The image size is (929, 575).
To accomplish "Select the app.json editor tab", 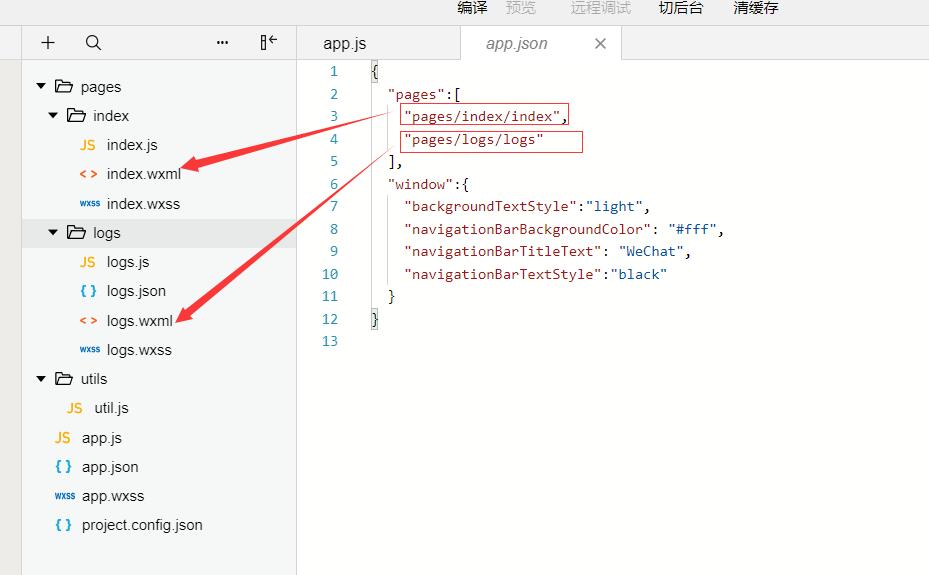I will pos(517,44).
